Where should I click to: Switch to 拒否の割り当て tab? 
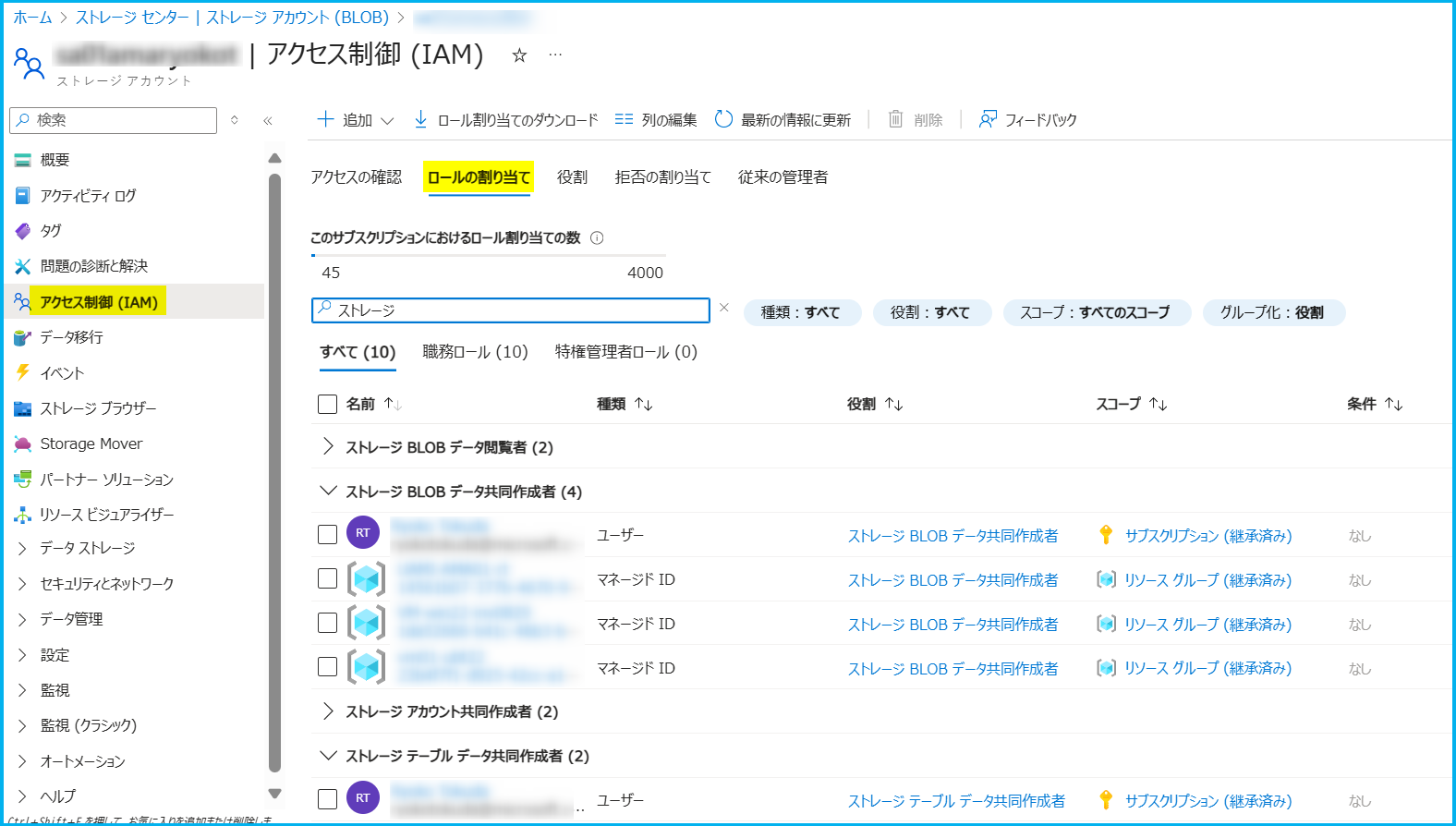pos(663,177)
